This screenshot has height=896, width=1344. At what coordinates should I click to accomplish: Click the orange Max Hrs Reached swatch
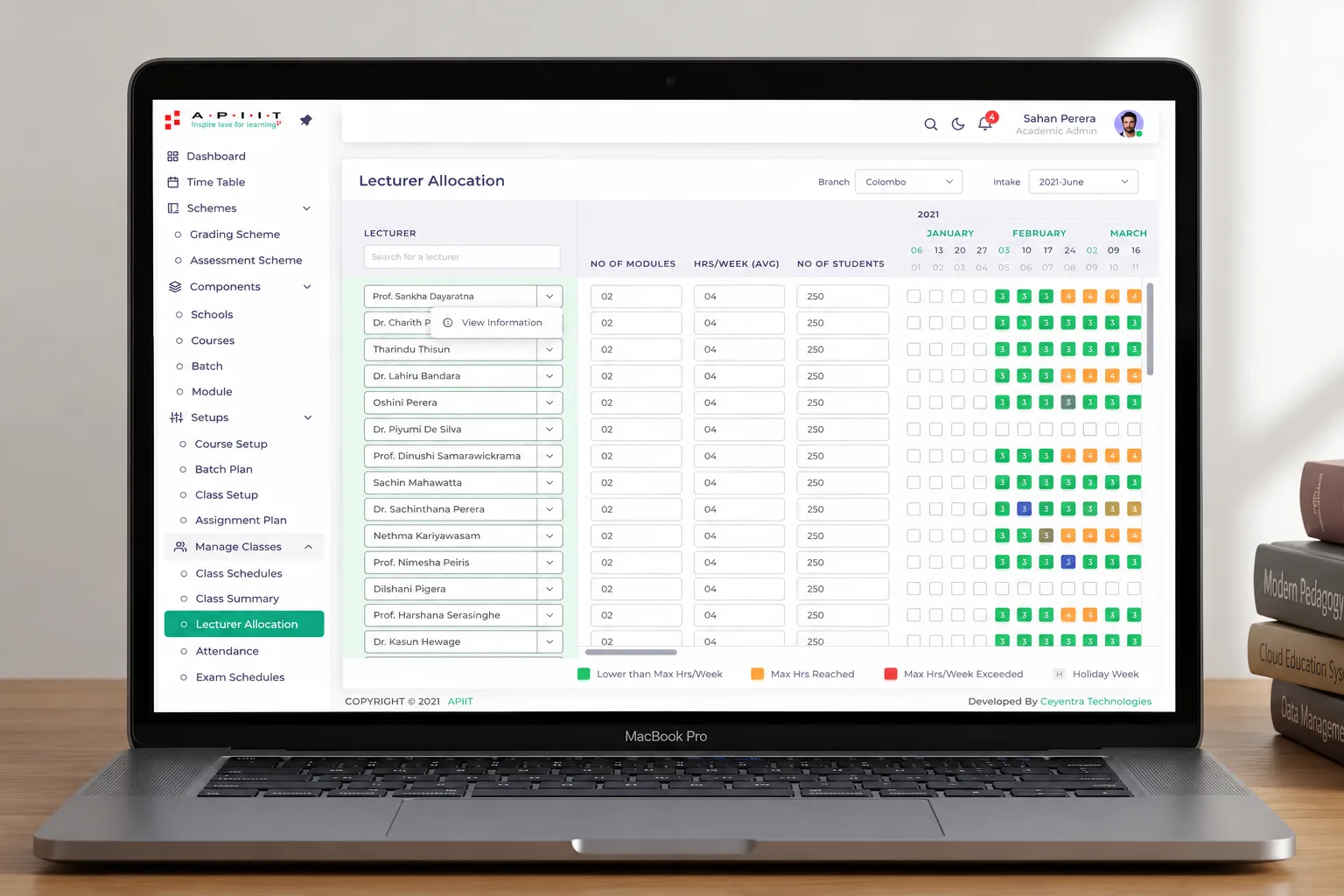click(x=758, y=674)
